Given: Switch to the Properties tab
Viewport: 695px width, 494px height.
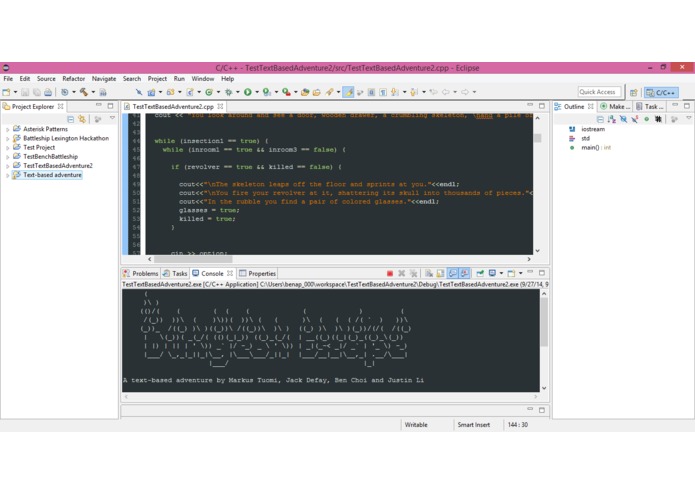Looking at the screenshot, I should click(x=258, y=273).
